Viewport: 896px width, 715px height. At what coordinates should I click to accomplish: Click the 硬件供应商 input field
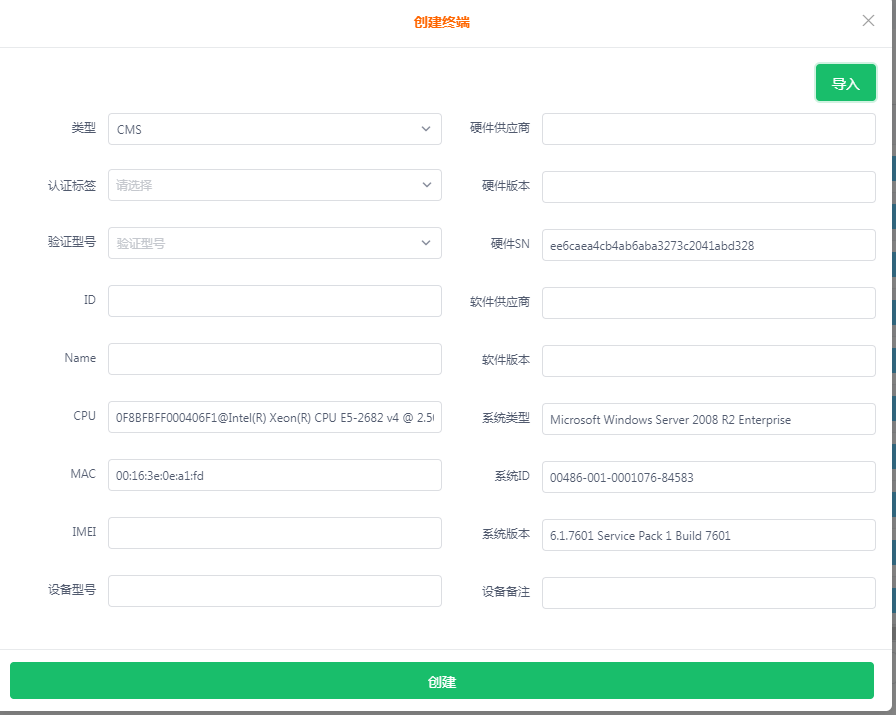coord(708,129)
